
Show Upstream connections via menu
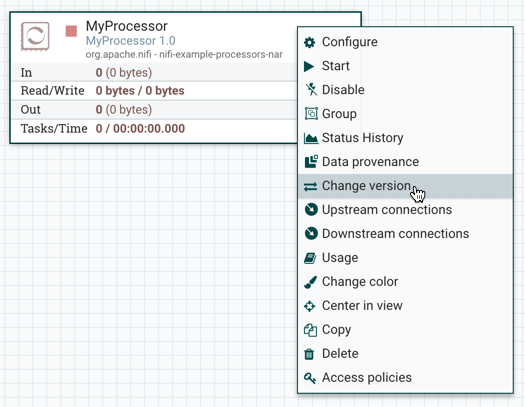405,210
